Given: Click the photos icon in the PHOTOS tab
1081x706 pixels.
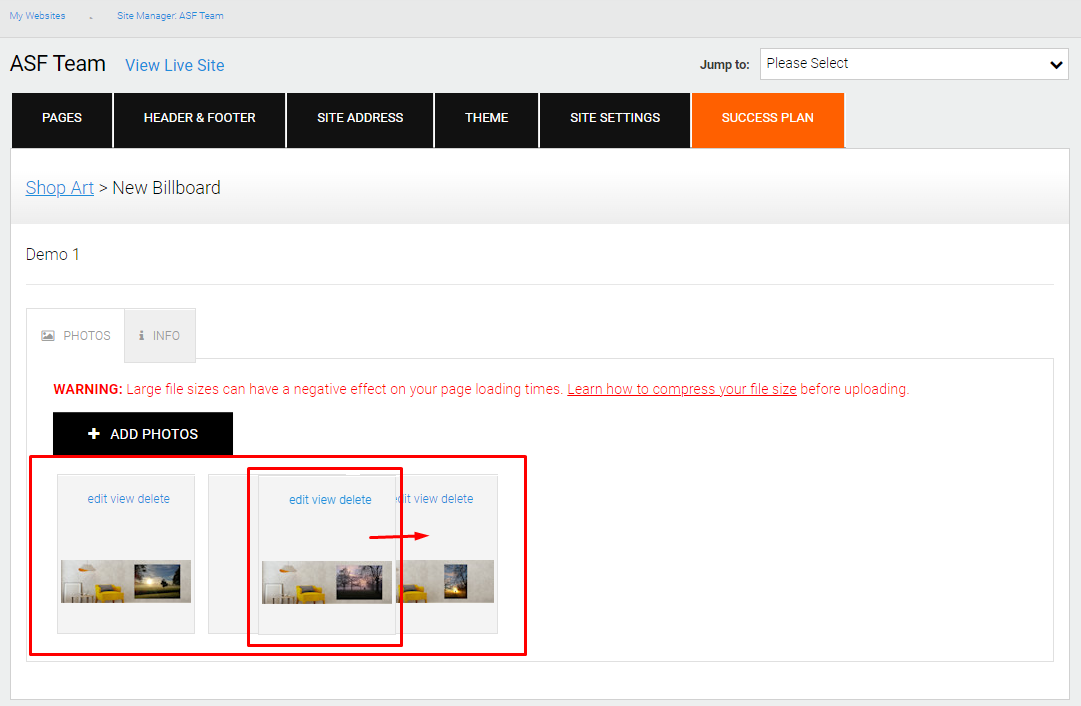Looking at the screenshot, I should 48,336.
